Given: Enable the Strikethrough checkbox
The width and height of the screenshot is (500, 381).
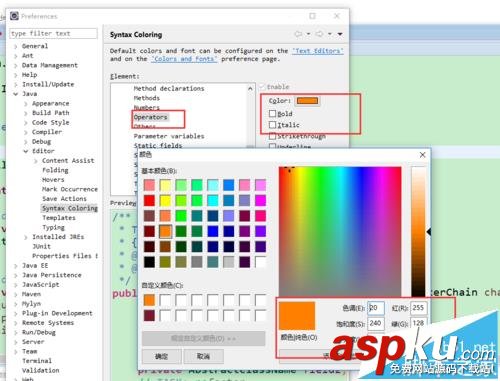Looking at the screenshot, I should click(x=272, y=136).
